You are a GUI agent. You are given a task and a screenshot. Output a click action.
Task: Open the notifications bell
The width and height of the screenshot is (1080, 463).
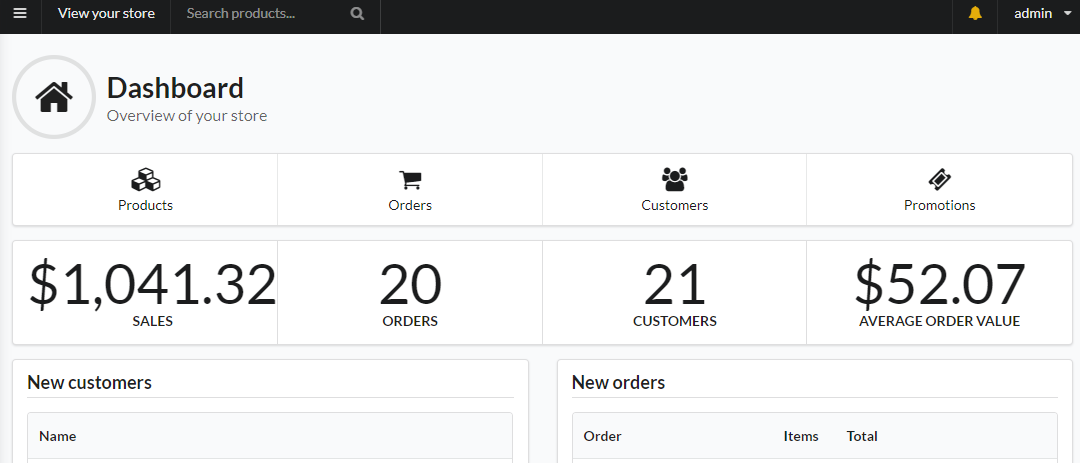[x=975, y=13]
